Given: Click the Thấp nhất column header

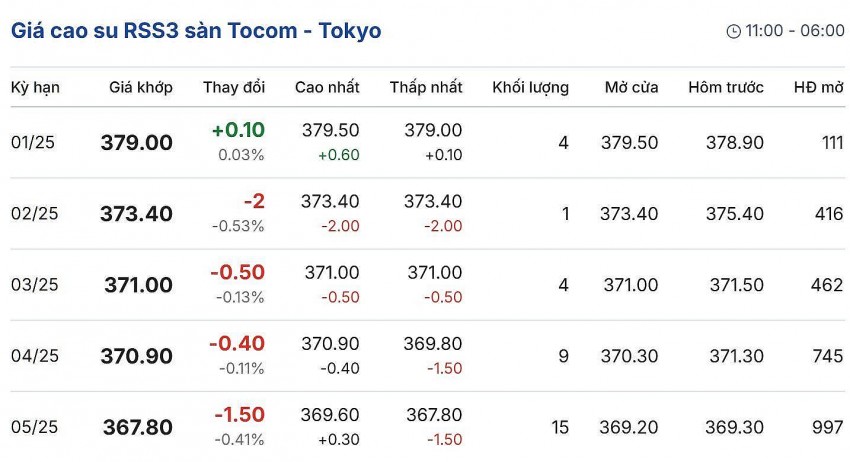Looking at the screenshot, I should (x=426, y=88).
